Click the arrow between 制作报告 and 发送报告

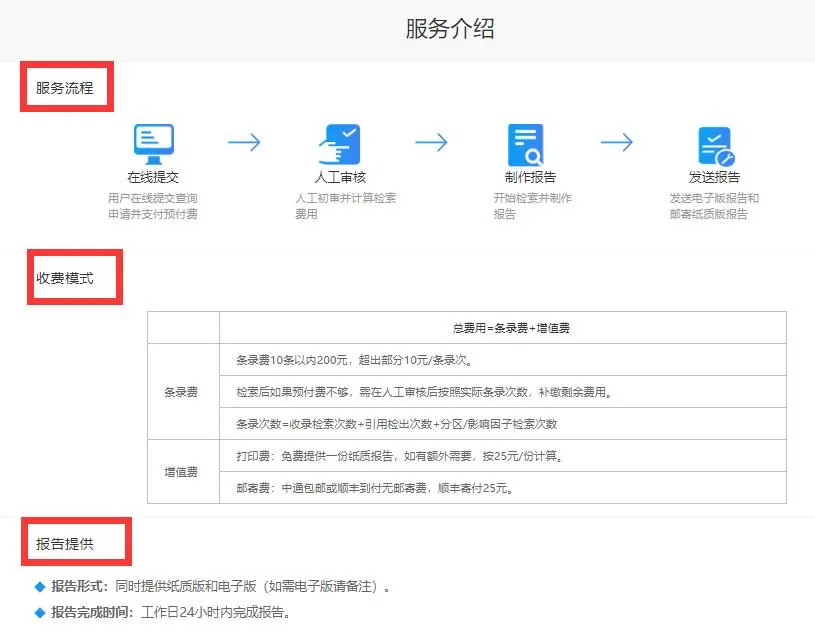(617, 143)
